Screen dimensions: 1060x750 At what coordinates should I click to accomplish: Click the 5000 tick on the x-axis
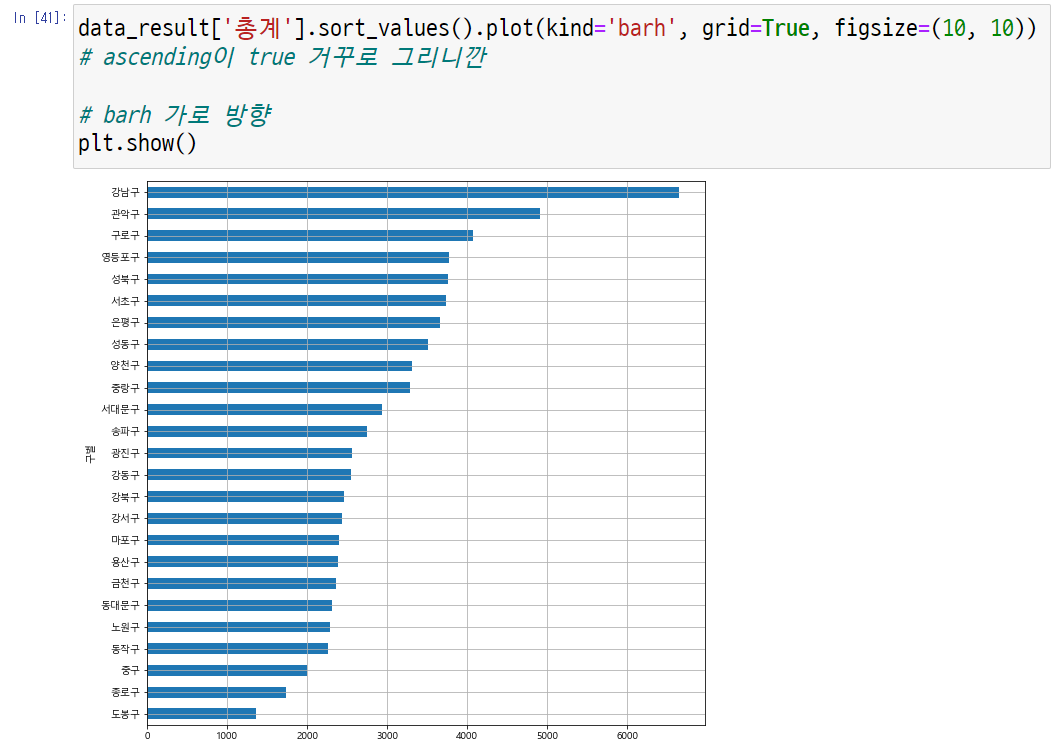(548, 736)
